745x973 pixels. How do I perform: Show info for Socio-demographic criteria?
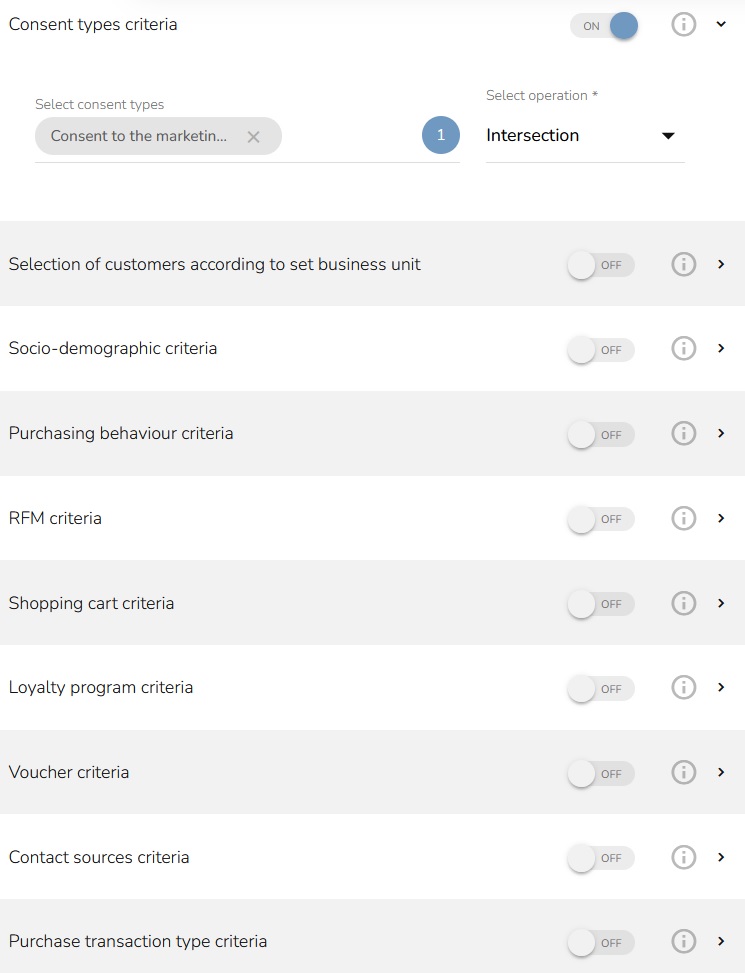coord(683,349)
